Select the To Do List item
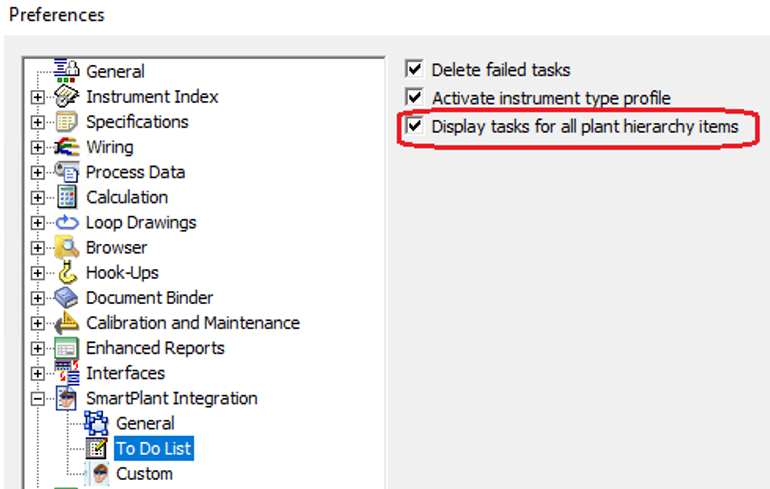Image resolution: width=770 pixels, height=489 pixels. pos(153,448)
